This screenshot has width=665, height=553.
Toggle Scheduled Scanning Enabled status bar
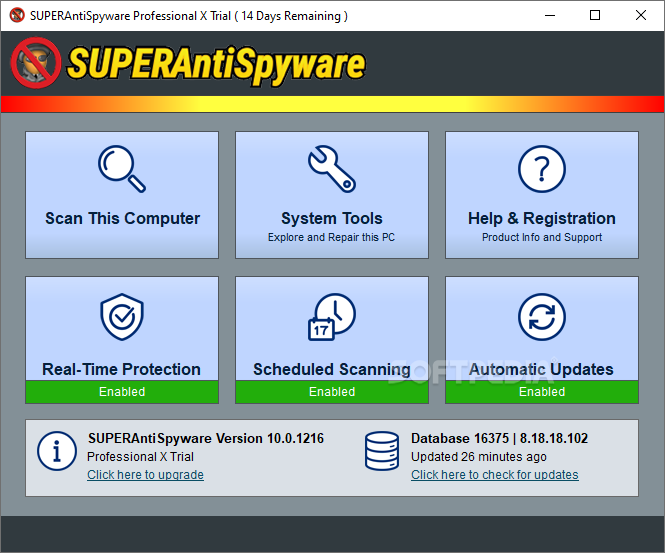(x=332, y=391)
